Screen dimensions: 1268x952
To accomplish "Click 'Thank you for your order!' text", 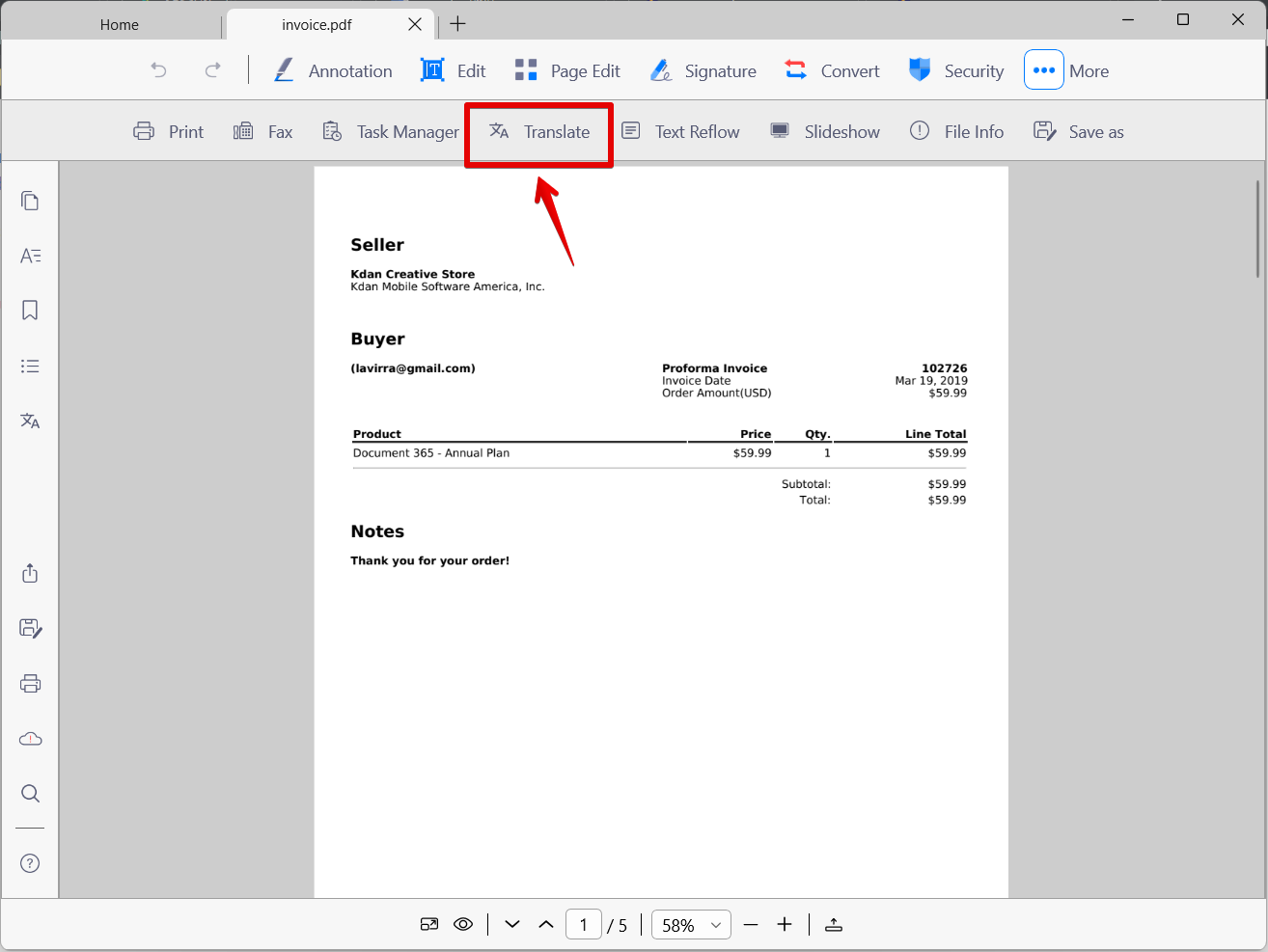I will click(x=429, y=560).
